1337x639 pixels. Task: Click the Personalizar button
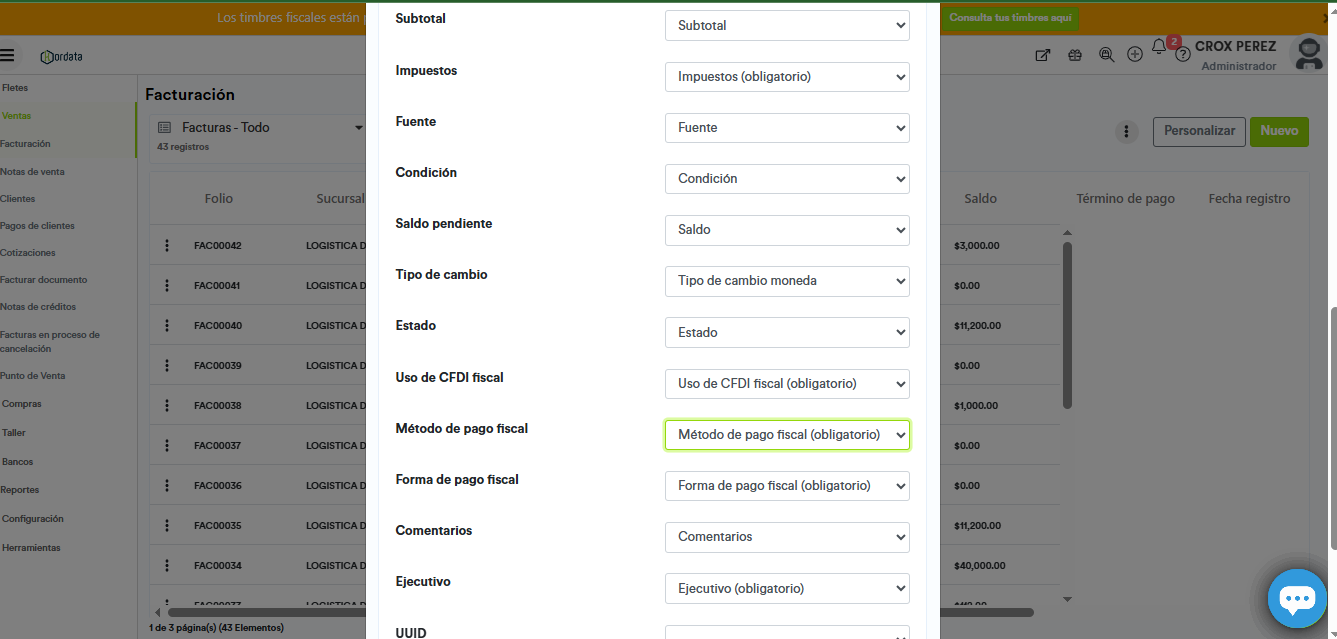(1199, 131)
